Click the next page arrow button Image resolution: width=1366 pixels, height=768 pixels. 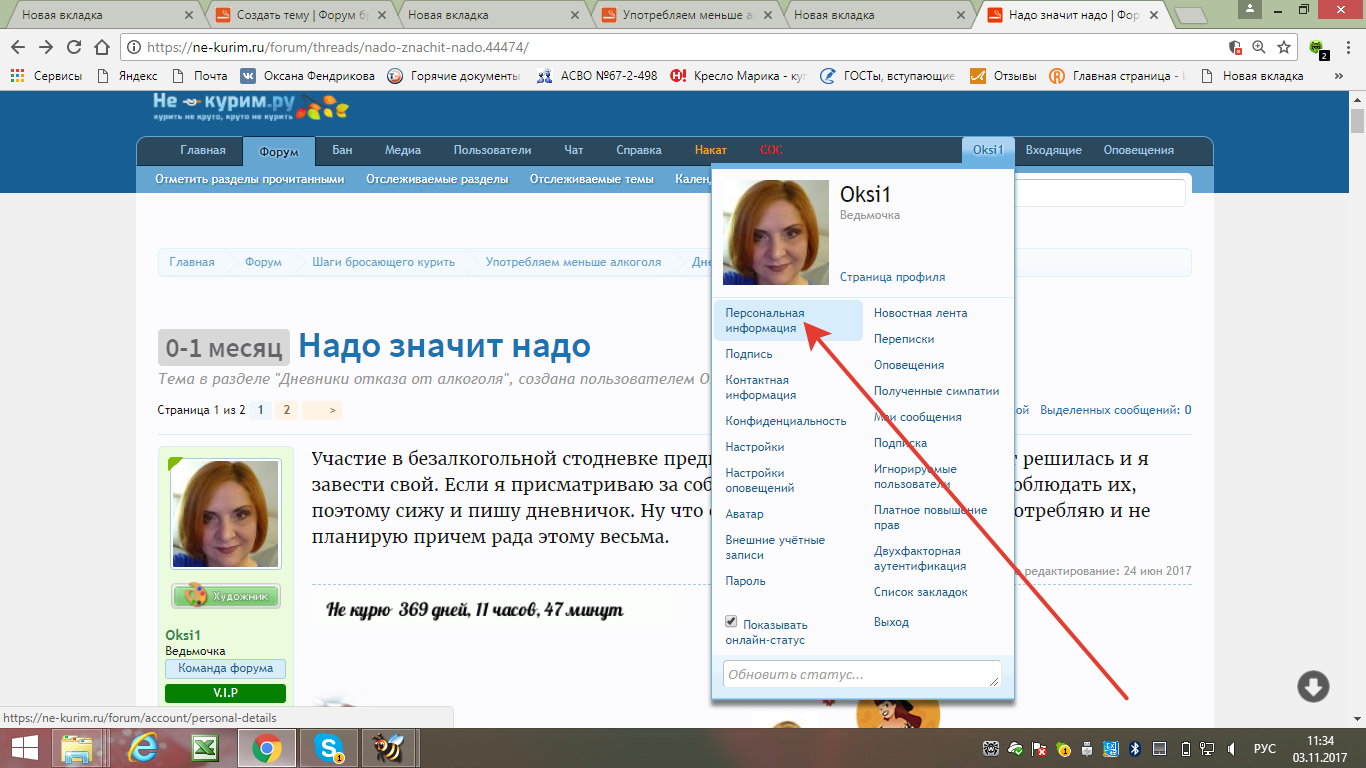click(322, 410)
